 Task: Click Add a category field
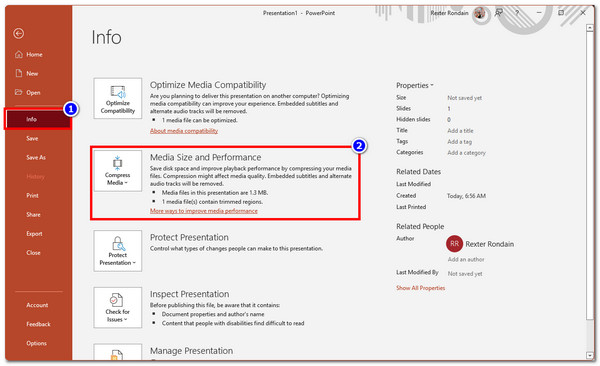tap(466, 153)
